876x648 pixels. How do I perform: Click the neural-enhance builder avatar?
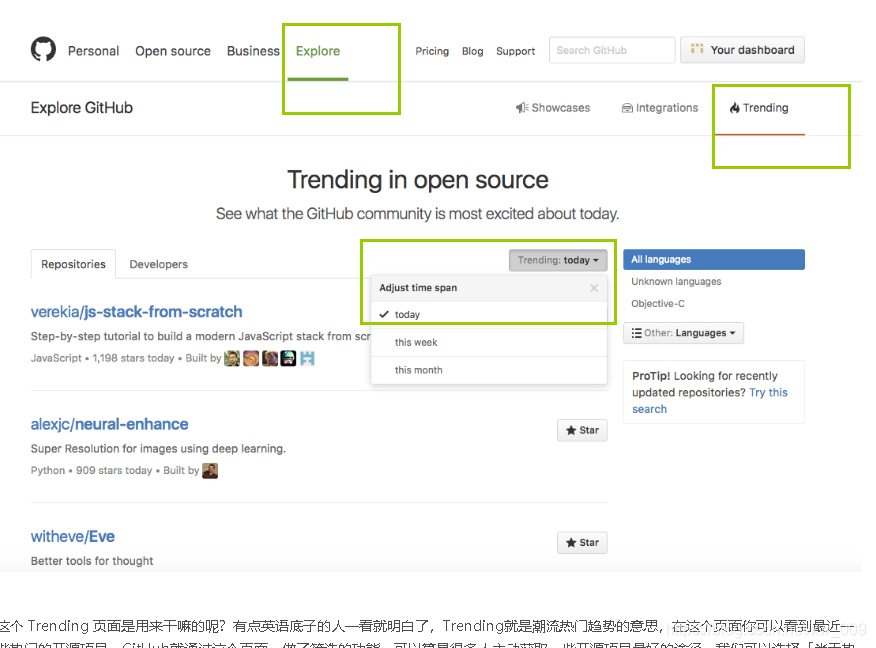click(x=210, y=470)
